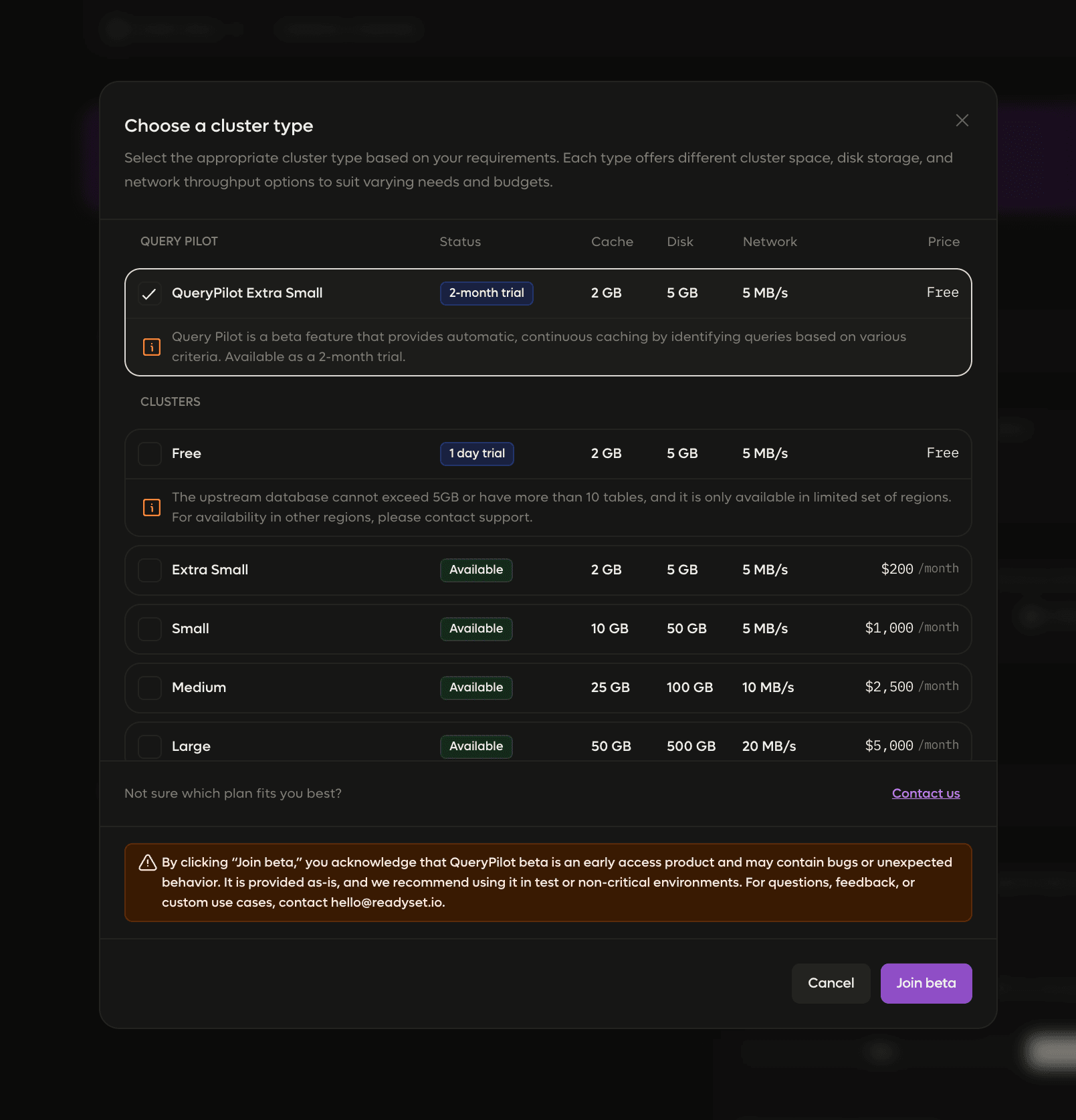Click the 1 day trial badge
Screen dimensions: 1076x1120
tap(477, 453)
